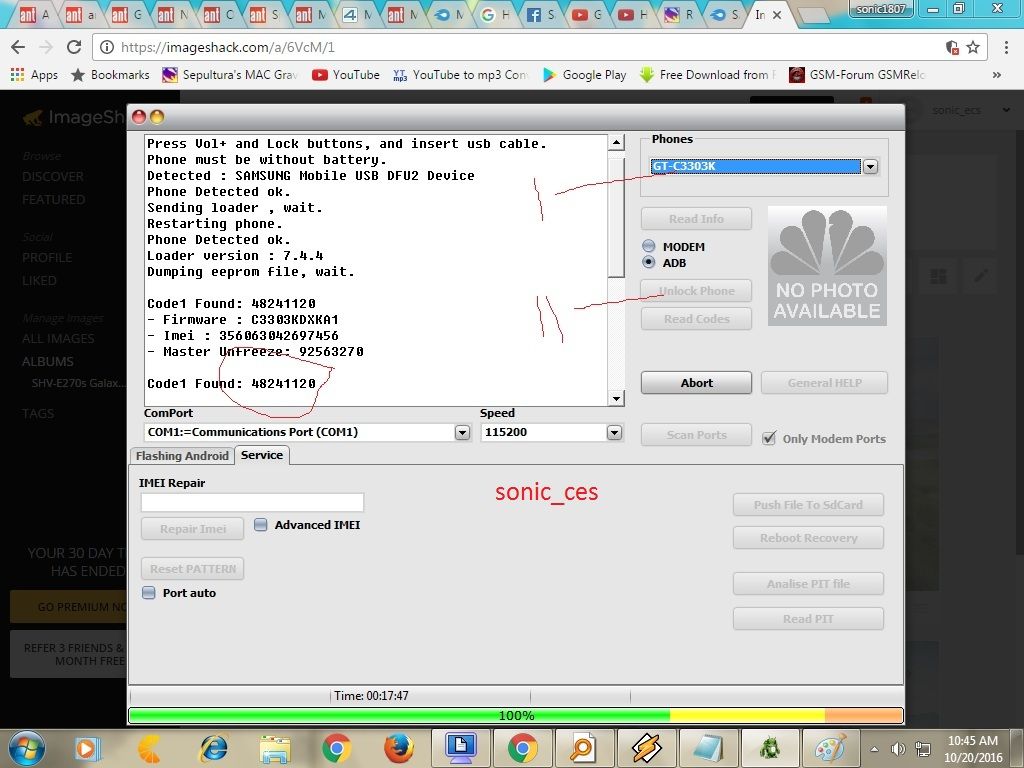Screen dimensions: 1024x768
Task: Open Paint from the taskbar palette icon
Action: [831, 747]
